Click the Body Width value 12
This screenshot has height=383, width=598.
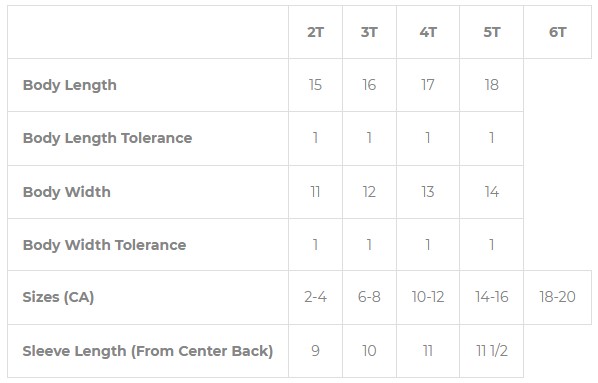[369, 192]
